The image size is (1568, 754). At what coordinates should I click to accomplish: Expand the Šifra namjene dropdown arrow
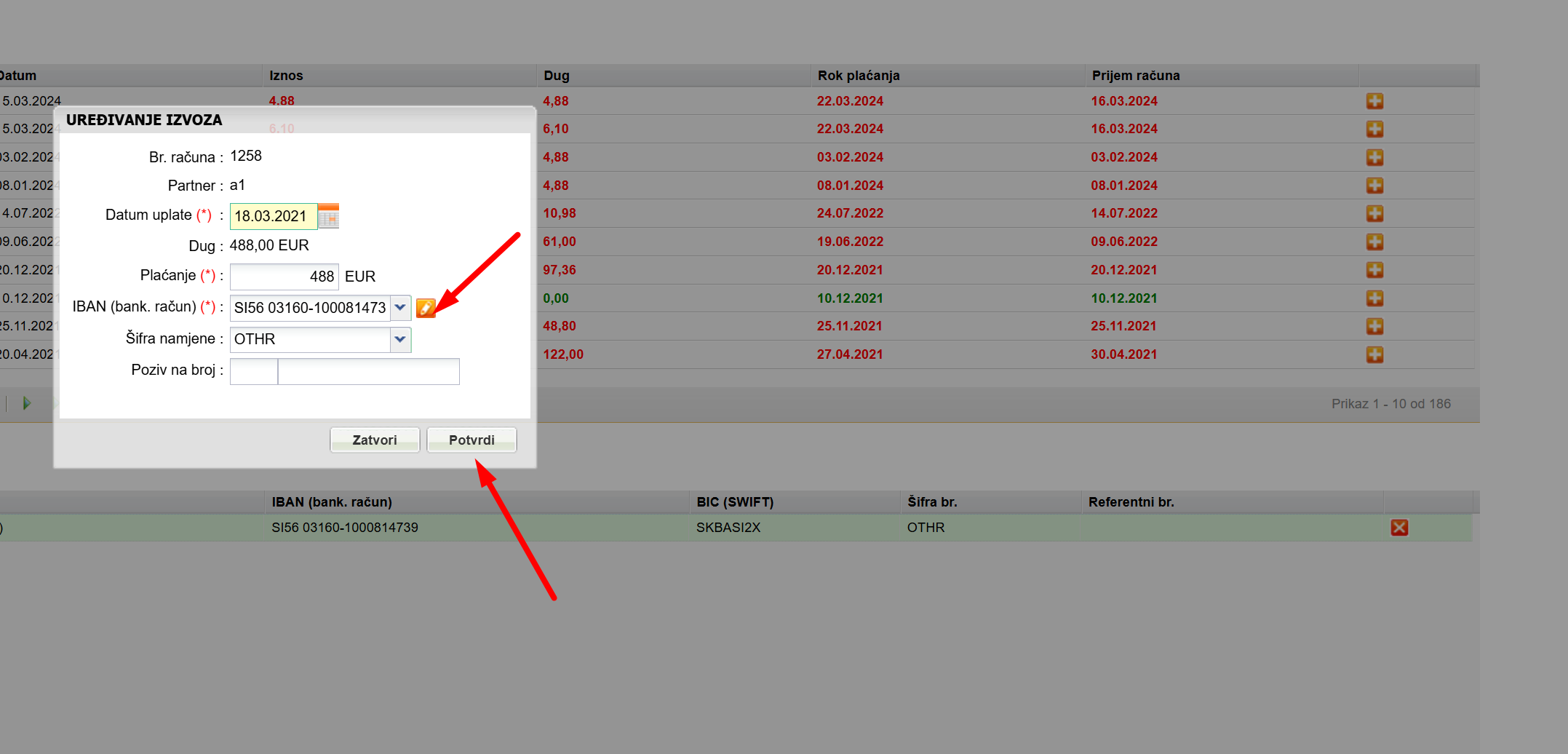pos(400,339)
